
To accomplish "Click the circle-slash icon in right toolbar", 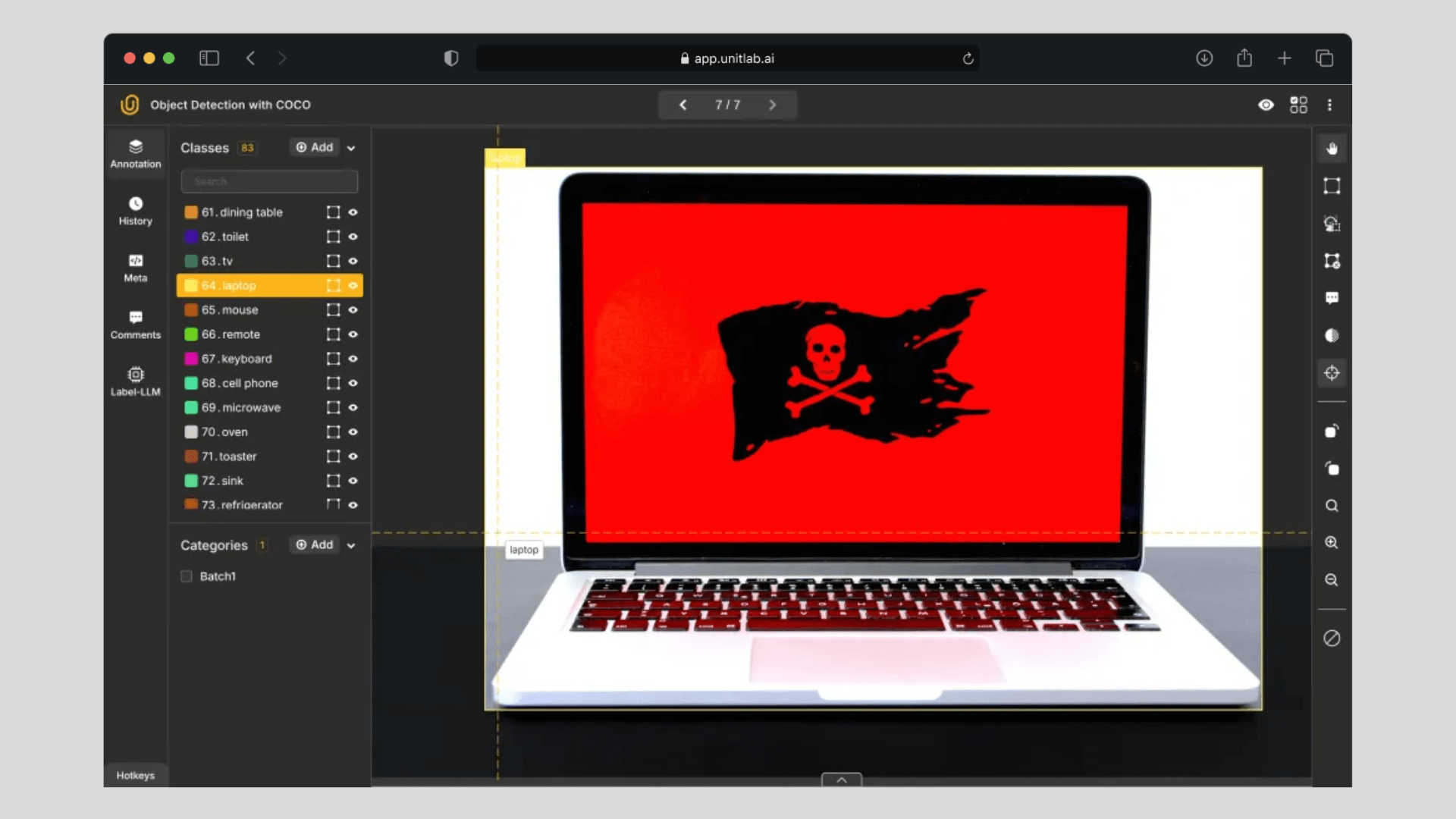I will click(x=1332, y=639).
